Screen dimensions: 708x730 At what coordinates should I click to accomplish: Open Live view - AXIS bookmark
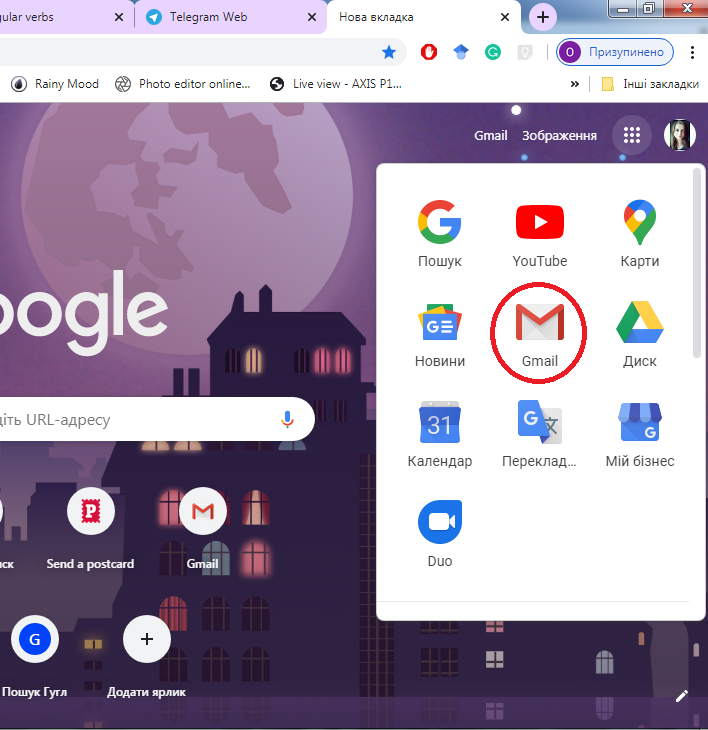tap(336, 84)
